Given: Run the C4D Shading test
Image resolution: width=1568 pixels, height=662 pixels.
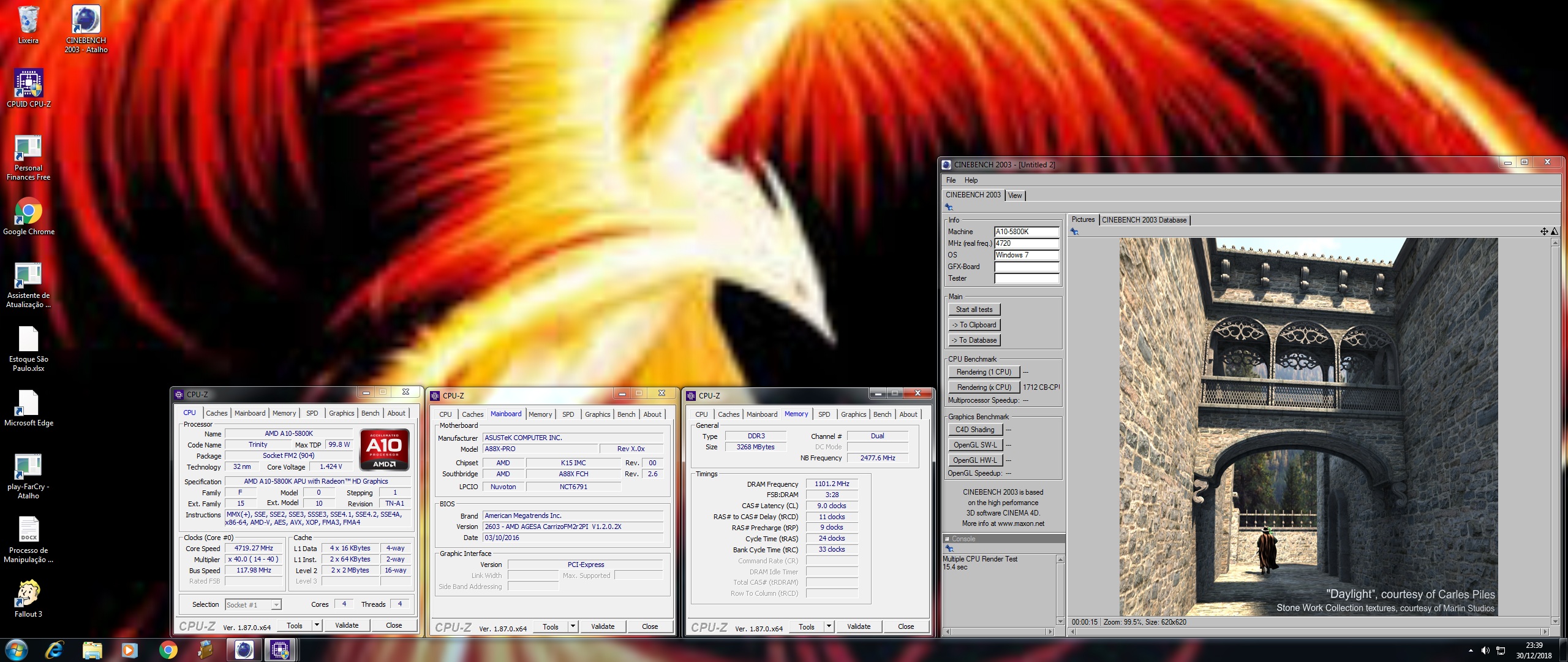Looking at the screenshot, I should (974, 430).
